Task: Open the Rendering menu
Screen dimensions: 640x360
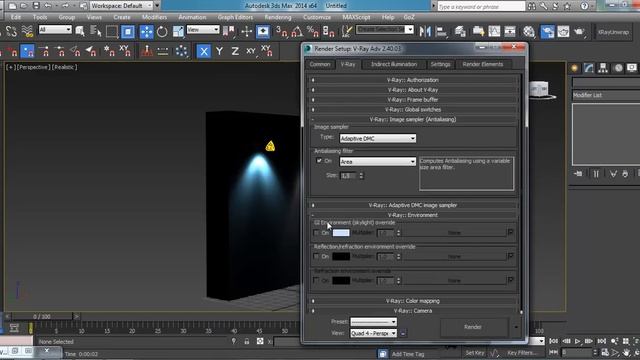Action: 278,17
